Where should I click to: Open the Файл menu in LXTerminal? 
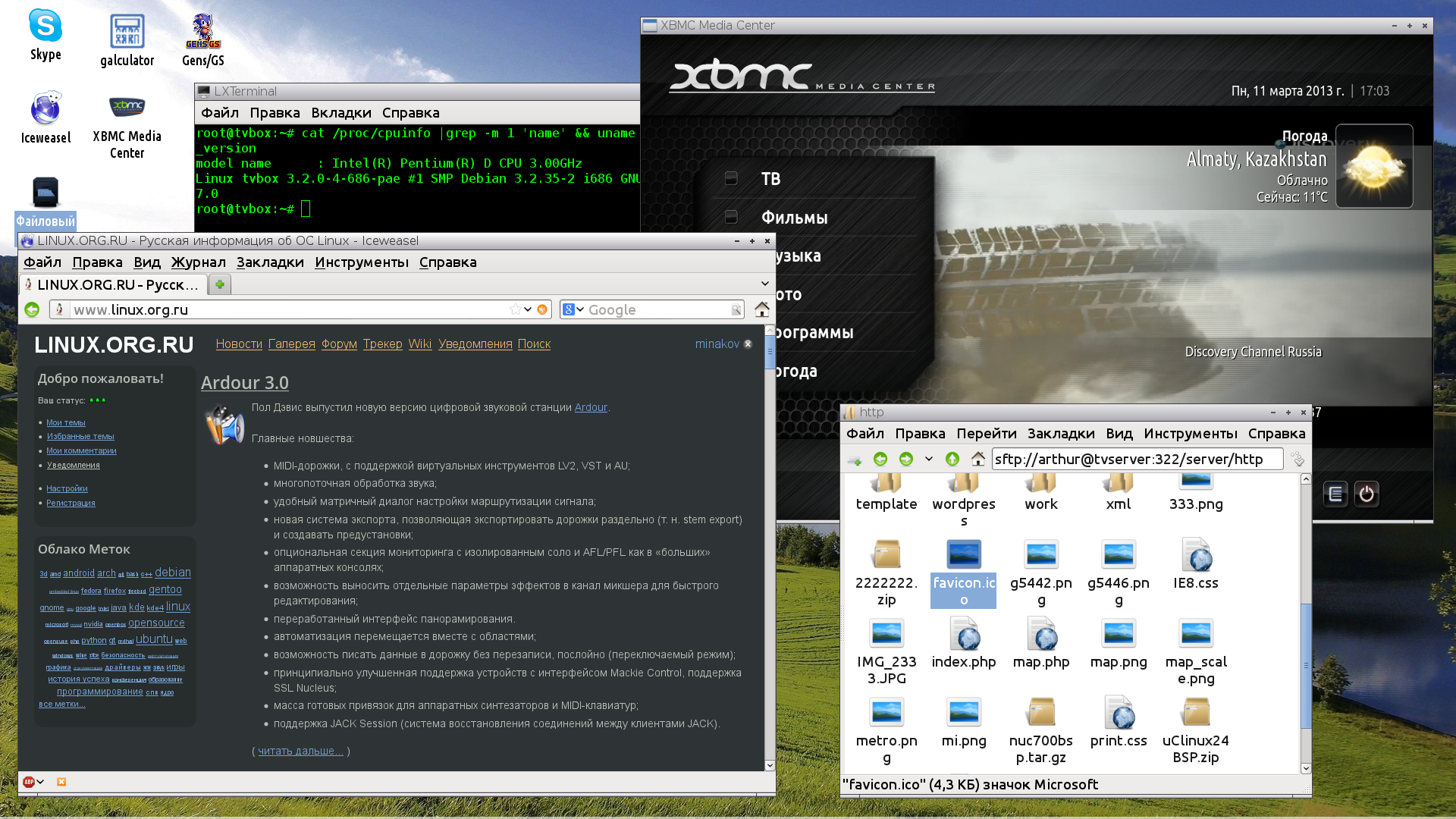point(220,112)
